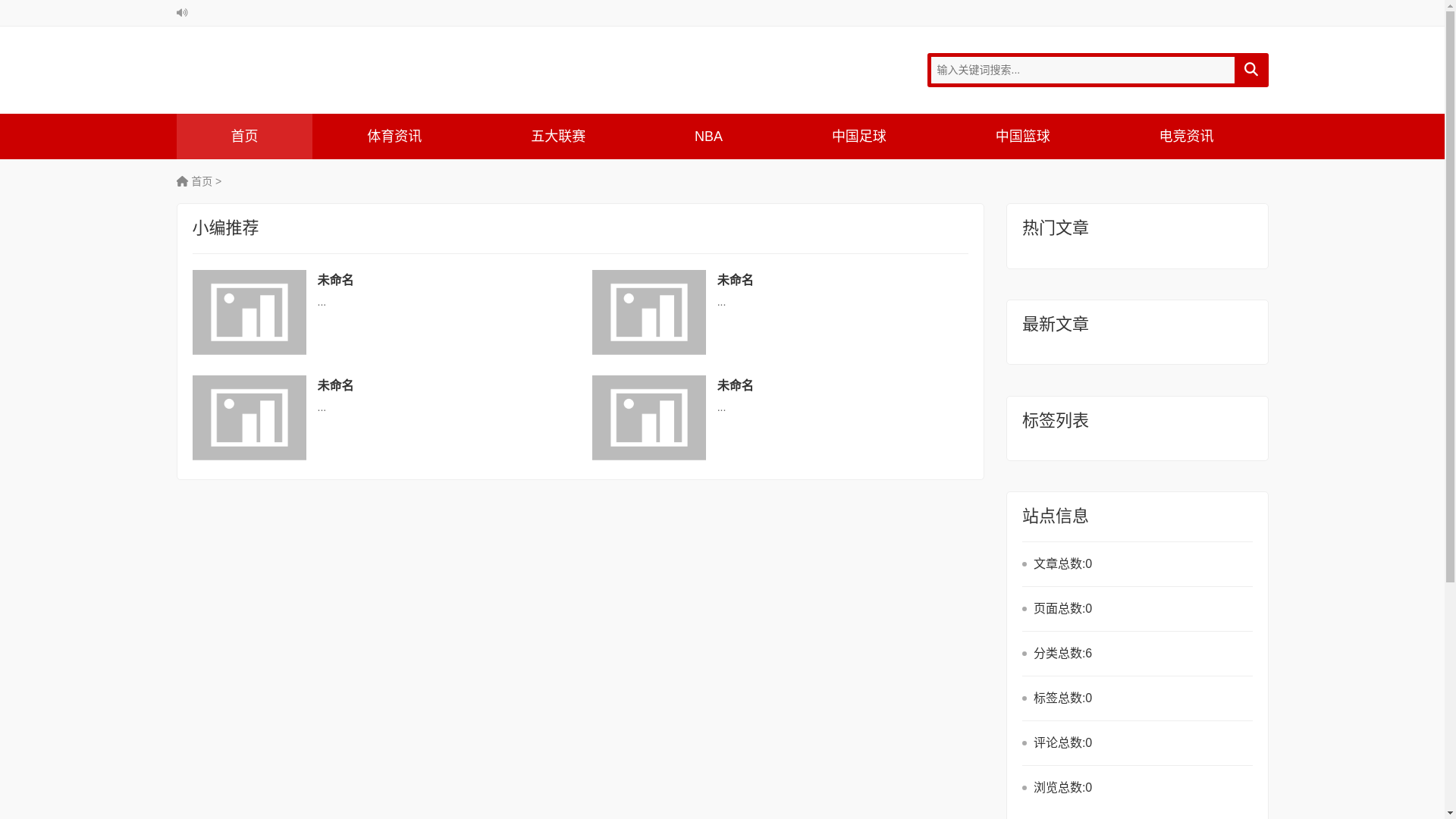Viewport: 1456px width, 819px height.
Task: Open the bottom-left 未命名 article thumbnail
Action: [x=249, y=418]
